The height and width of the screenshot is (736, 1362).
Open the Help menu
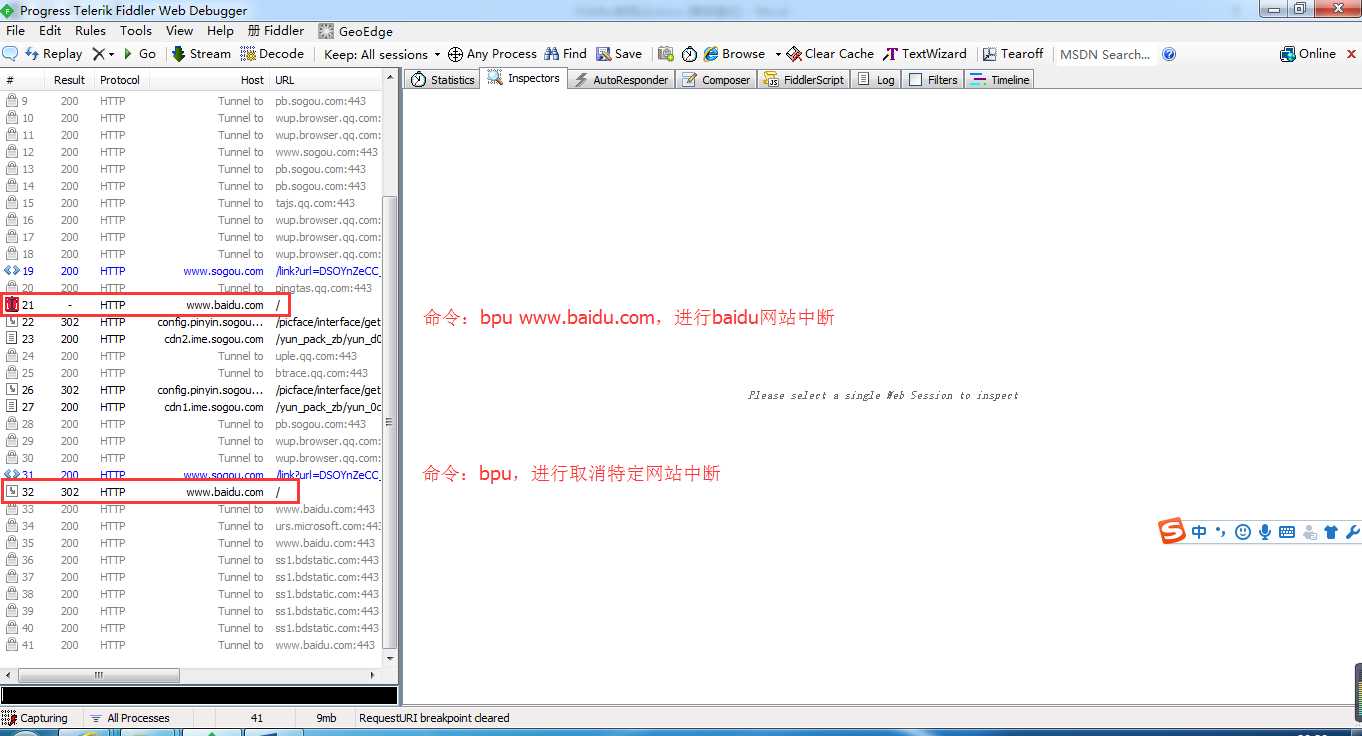click(x=220, y=31)
